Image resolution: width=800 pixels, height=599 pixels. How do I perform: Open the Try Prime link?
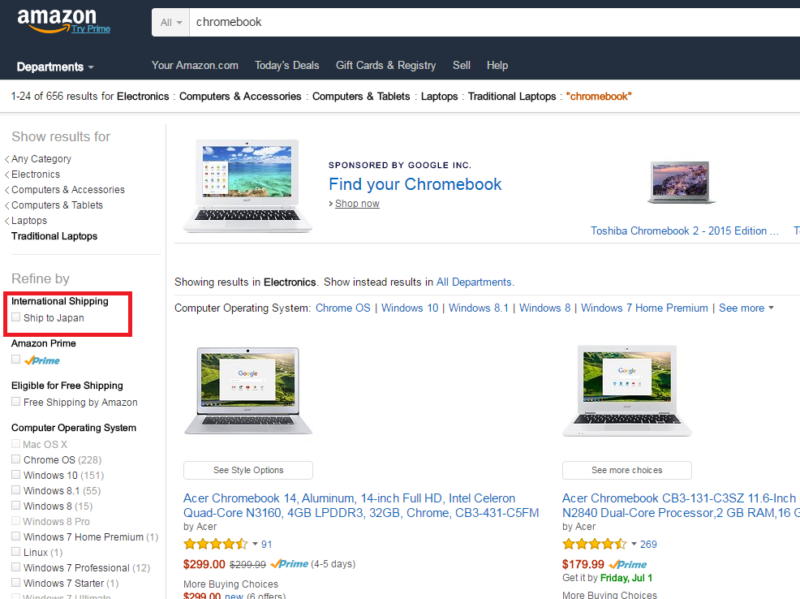91,29
